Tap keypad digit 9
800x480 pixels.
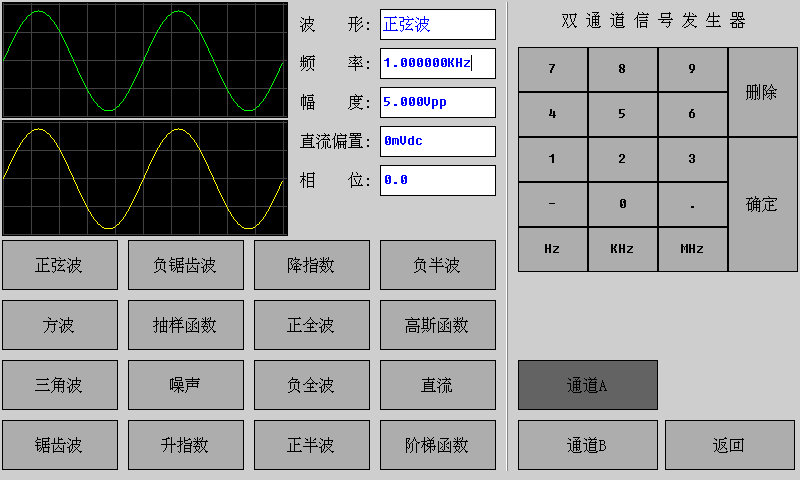tap(692, 69)
